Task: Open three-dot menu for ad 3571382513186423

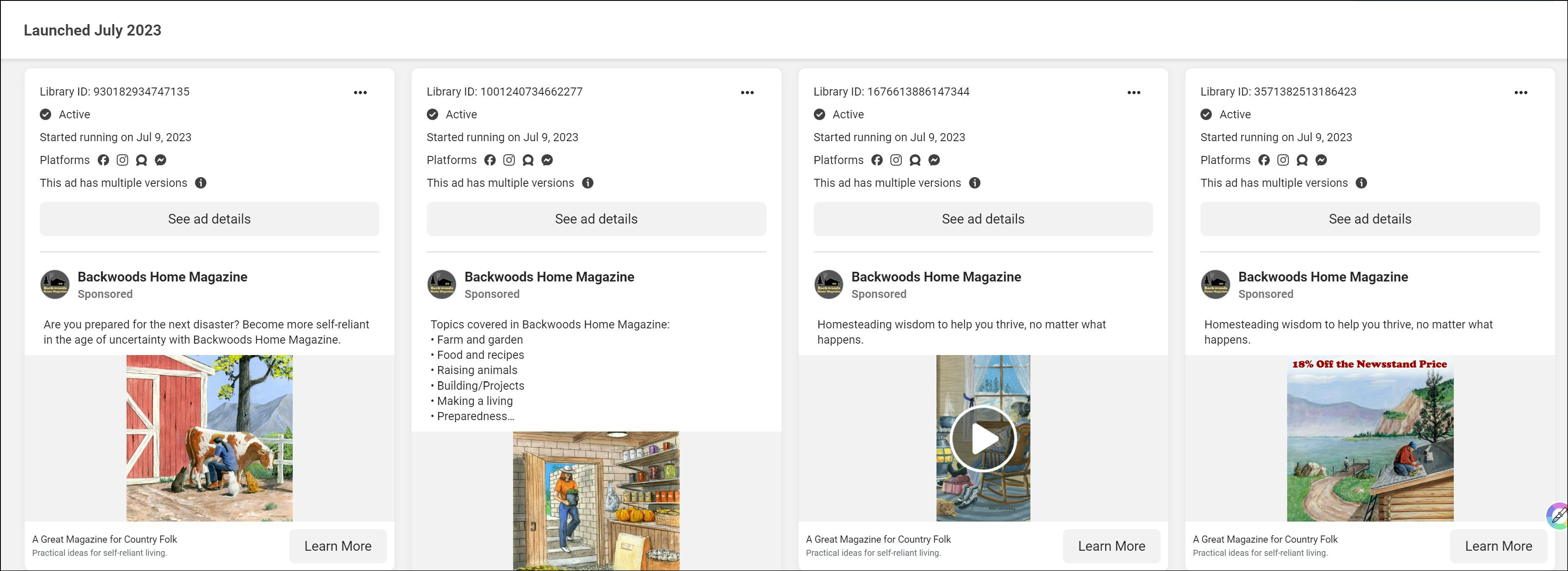Action: [1521, 93]
